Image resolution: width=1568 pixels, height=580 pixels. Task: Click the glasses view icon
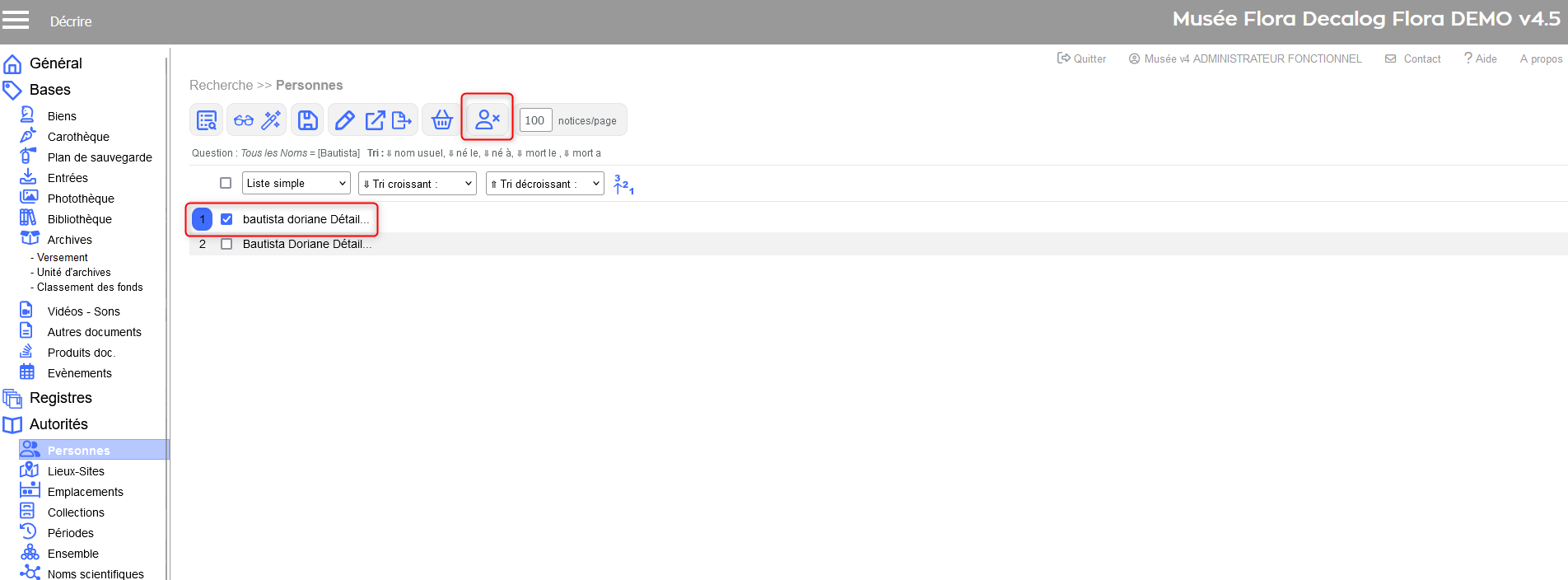244,120
